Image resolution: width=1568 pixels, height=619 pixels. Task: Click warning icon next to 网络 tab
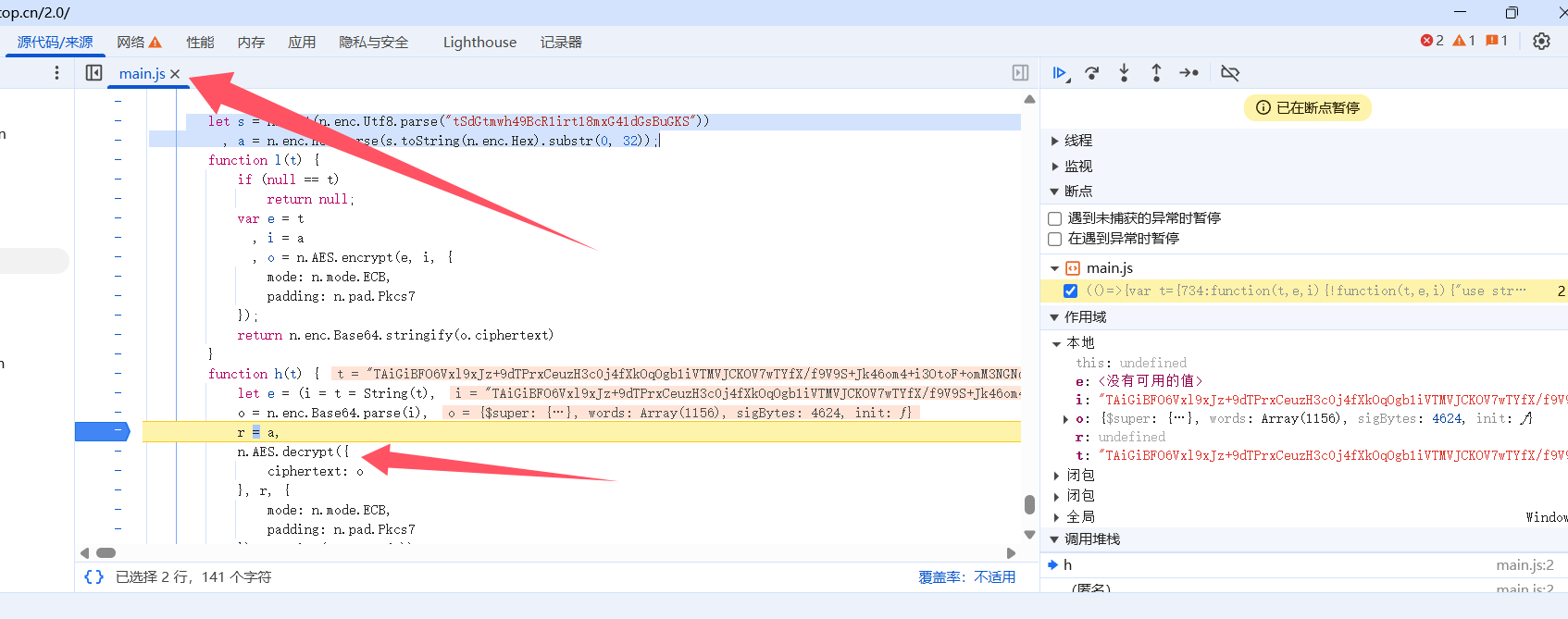[x=156, y=43]
